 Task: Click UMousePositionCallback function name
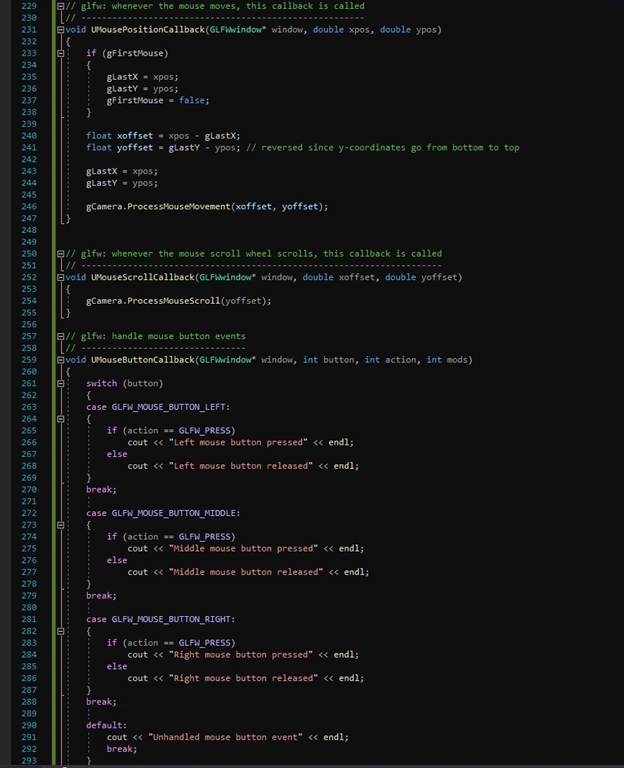(147, 30)
